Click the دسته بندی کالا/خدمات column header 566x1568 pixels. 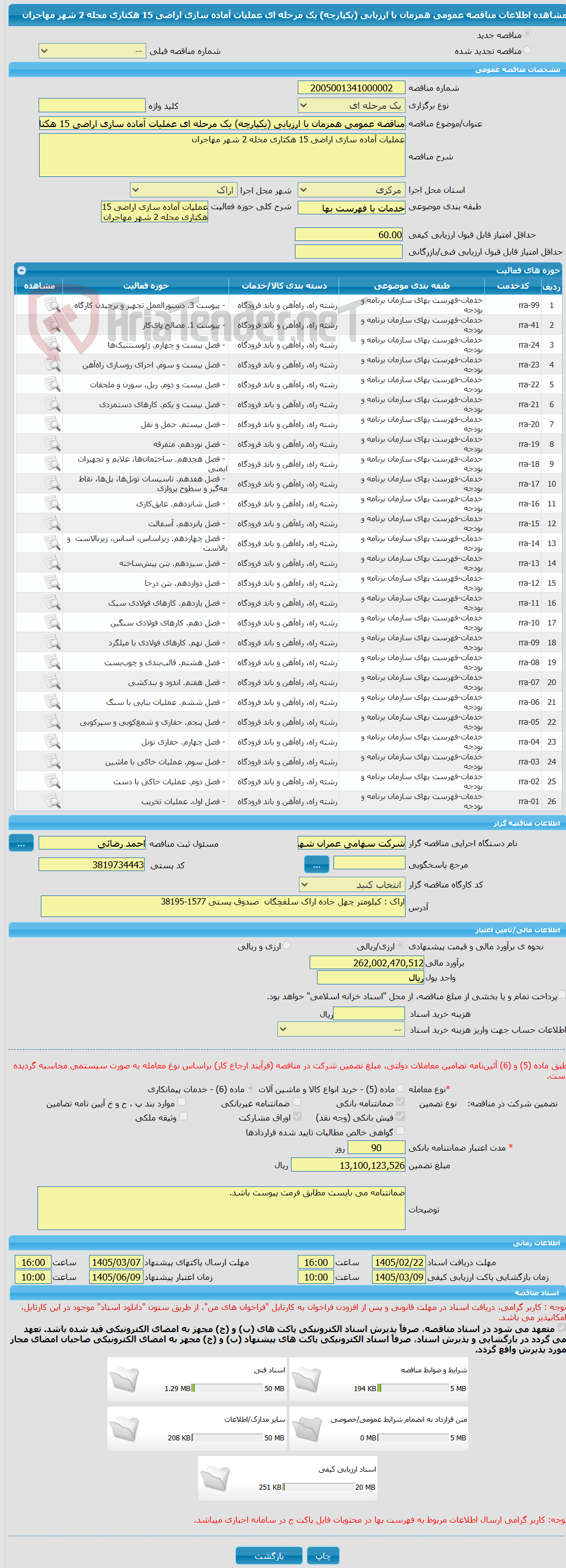click(x=284, y=285)
